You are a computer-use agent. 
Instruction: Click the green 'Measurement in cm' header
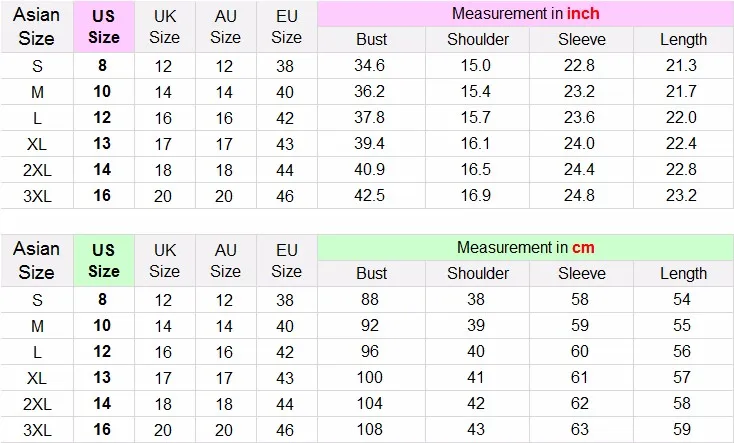click(525, 247)
